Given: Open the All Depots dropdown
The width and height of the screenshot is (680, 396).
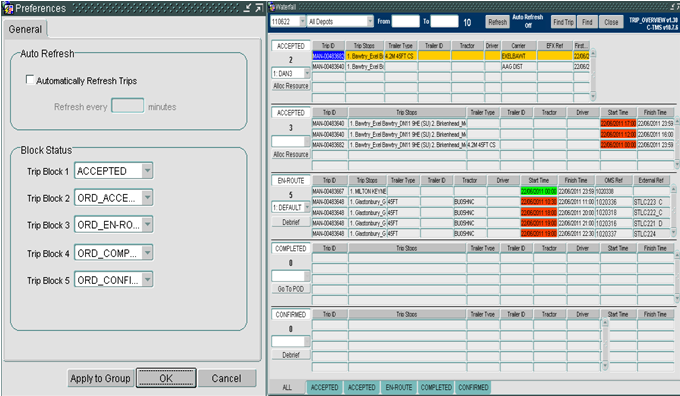Looking at the screenshot, I should click(370, 21).
